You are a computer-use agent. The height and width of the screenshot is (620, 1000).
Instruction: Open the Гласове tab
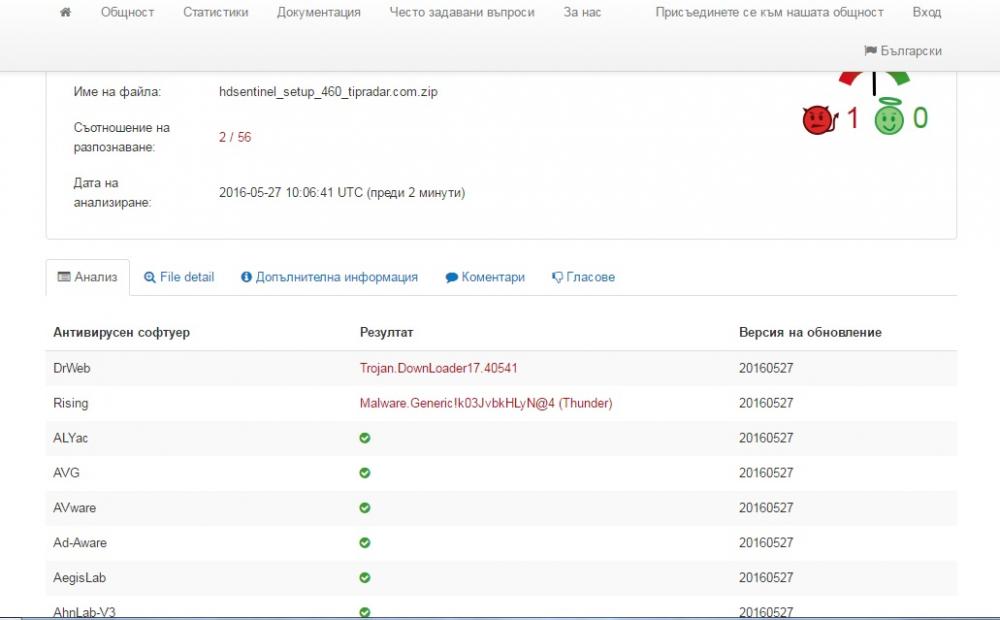click(584, 277)
